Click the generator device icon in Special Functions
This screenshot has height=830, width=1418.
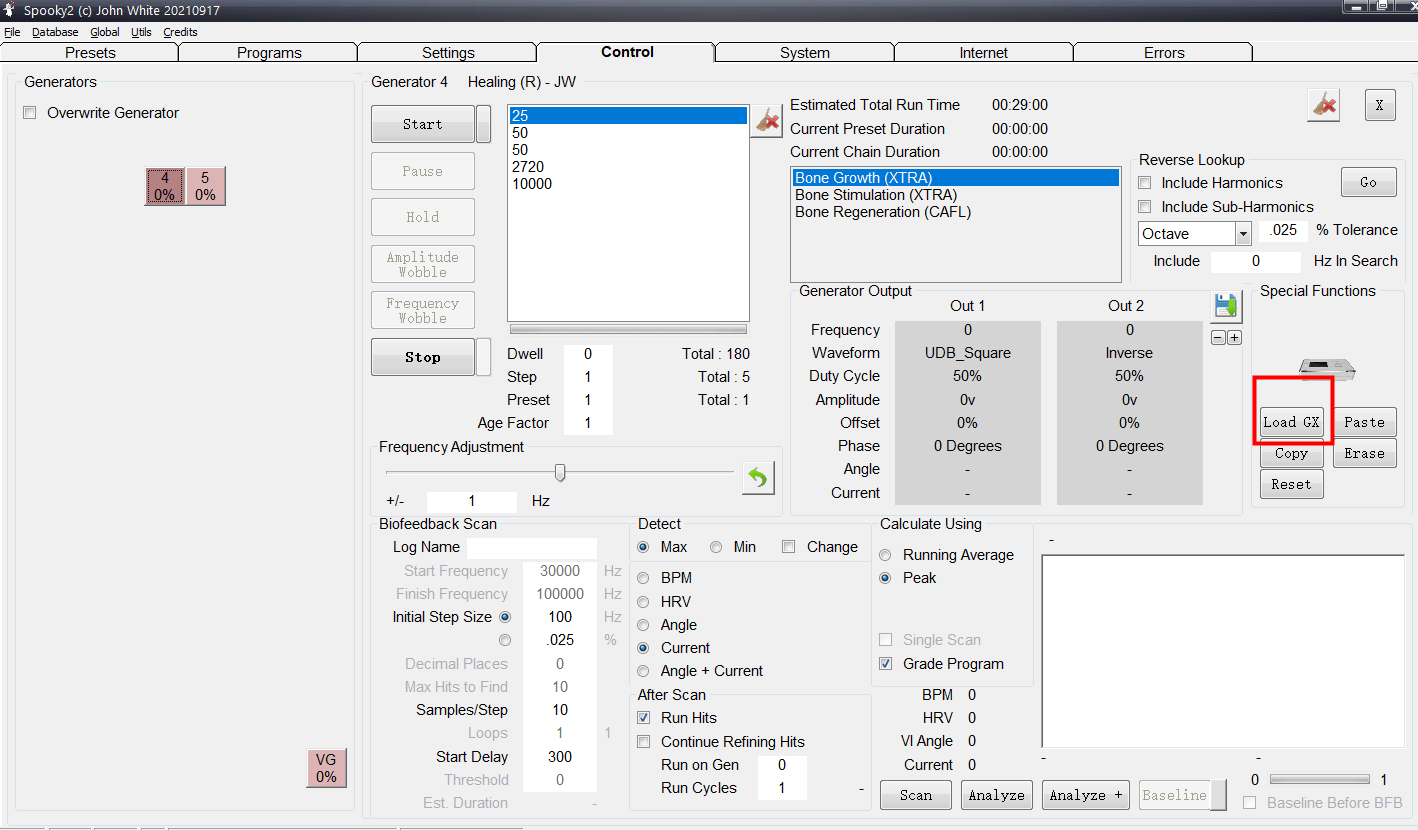[x=1327, y=369]
